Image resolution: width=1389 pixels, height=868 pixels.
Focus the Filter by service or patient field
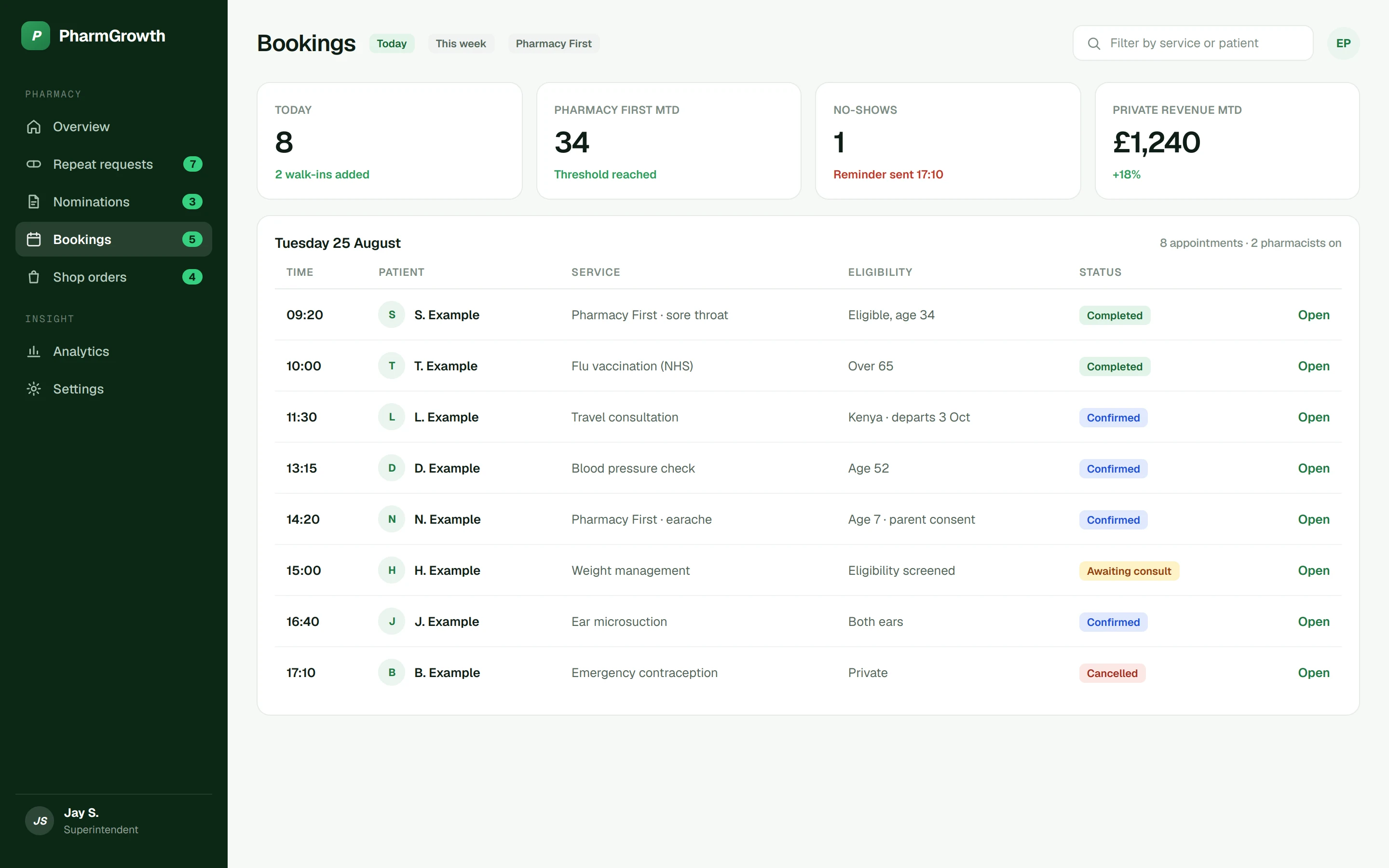[x=1193, y=43]
